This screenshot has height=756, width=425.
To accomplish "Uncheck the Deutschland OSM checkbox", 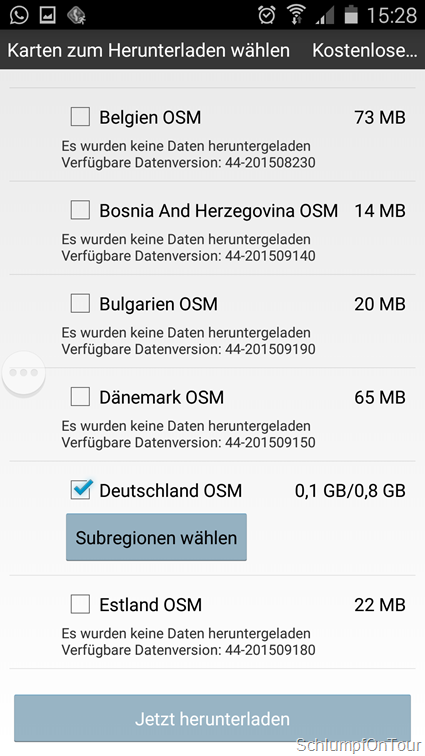I will coord(80,490).
